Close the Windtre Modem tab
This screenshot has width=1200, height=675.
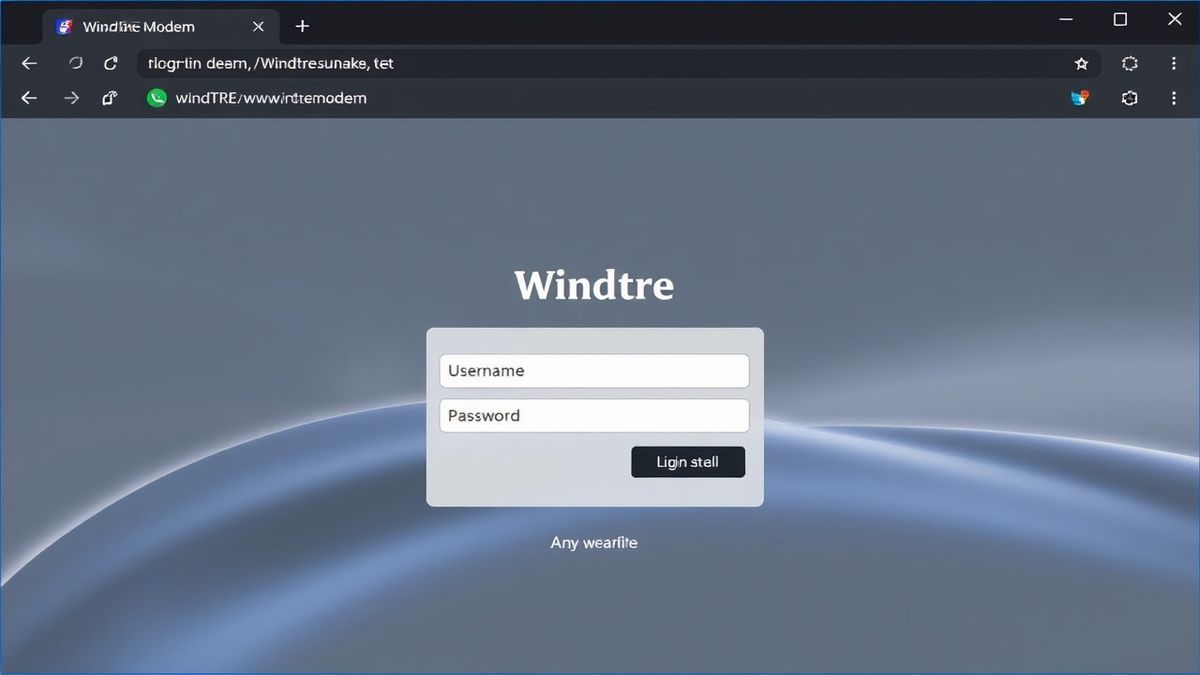[258, 27]
